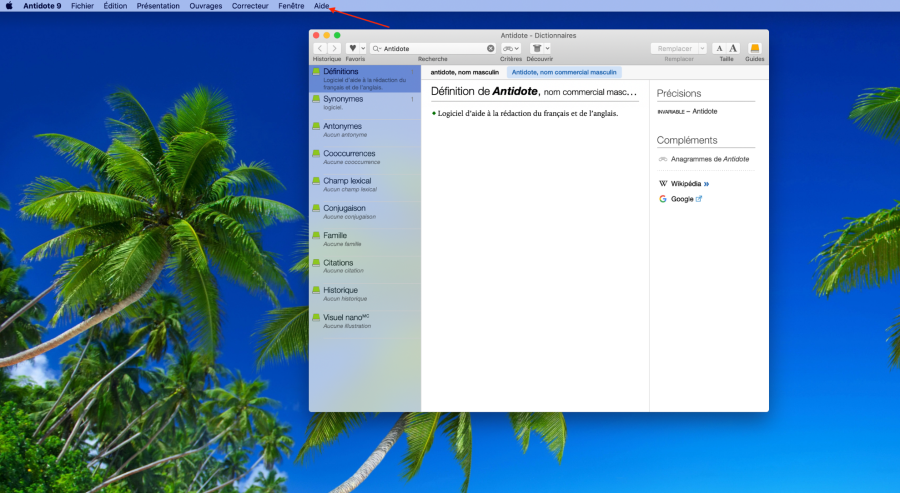Go forward in dictionary history

coord(334,48)
